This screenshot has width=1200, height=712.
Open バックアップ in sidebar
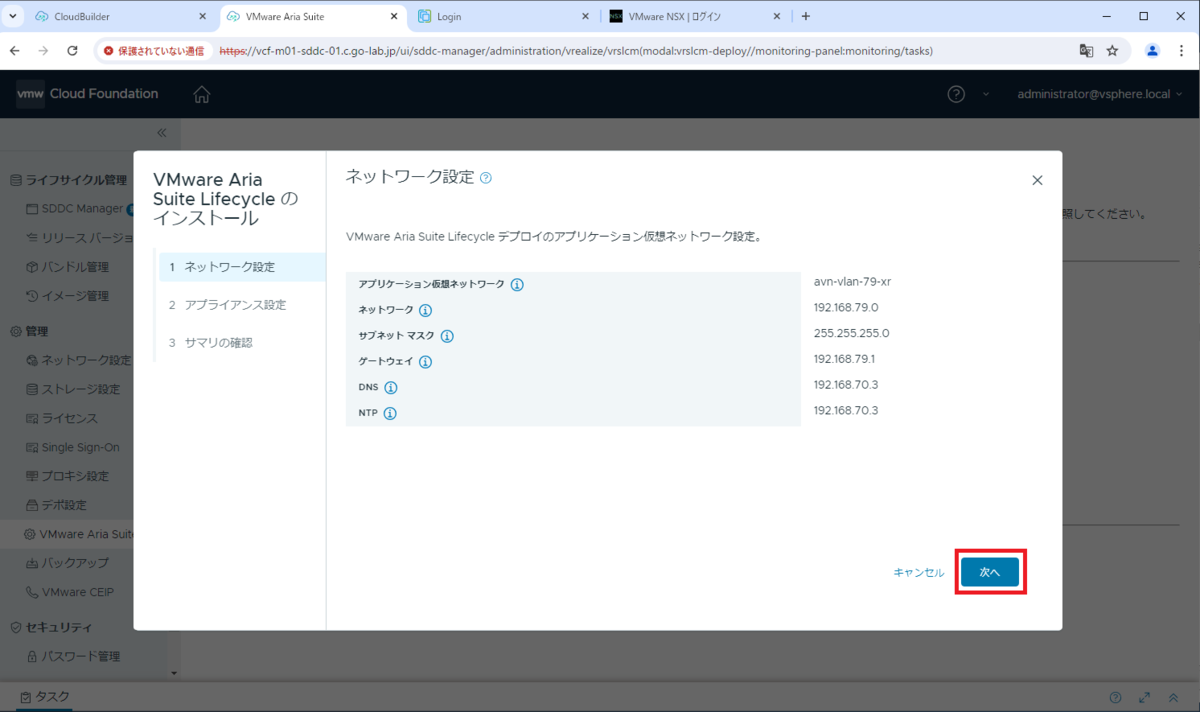tap(68, 563)
